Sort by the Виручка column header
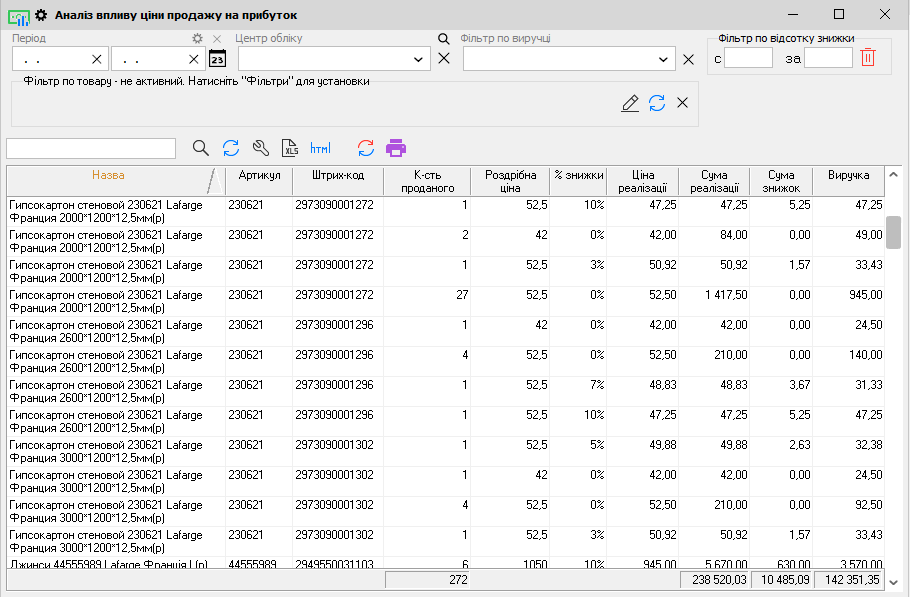Screen dimensions: 910x597 (x=848, y=176)
